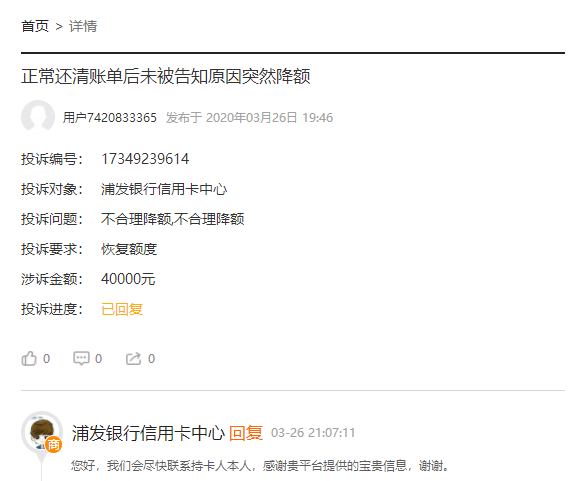Click the comment count number
585x481 pixels.
coord(98,359)
